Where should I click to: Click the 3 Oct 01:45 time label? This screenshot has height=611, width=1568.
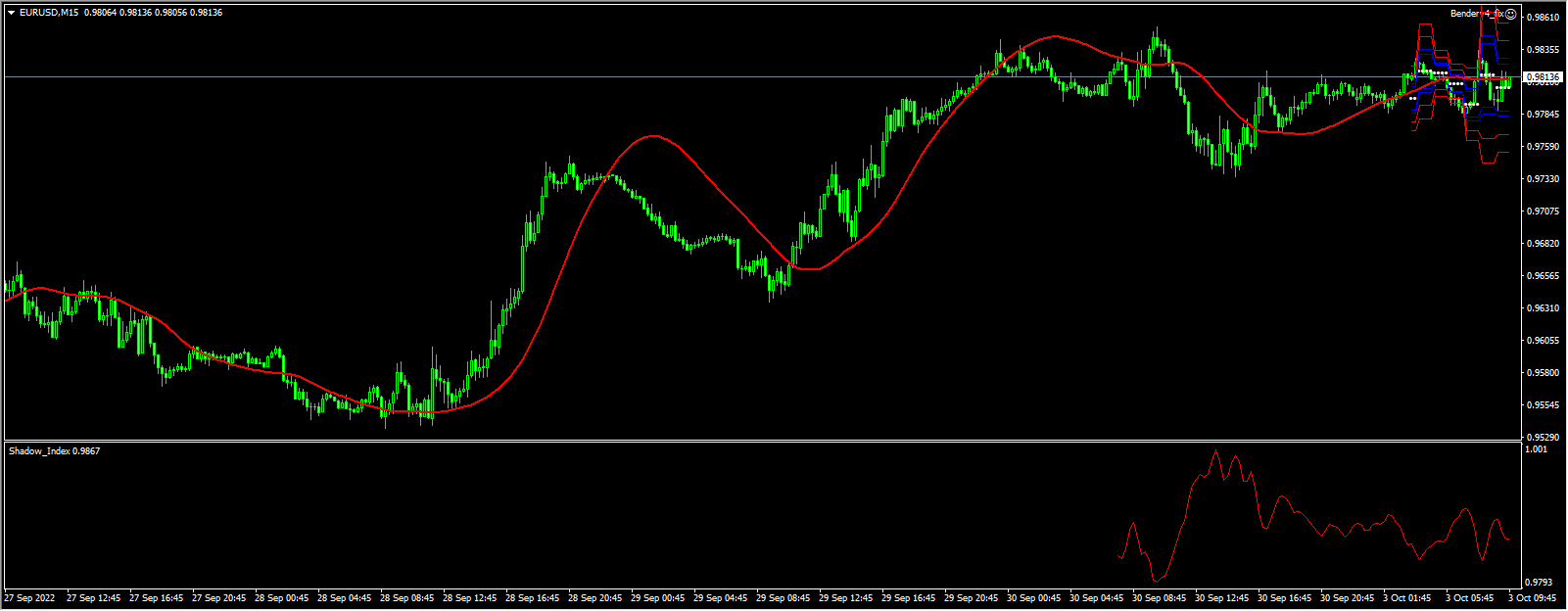click(x=1408, y=597)
